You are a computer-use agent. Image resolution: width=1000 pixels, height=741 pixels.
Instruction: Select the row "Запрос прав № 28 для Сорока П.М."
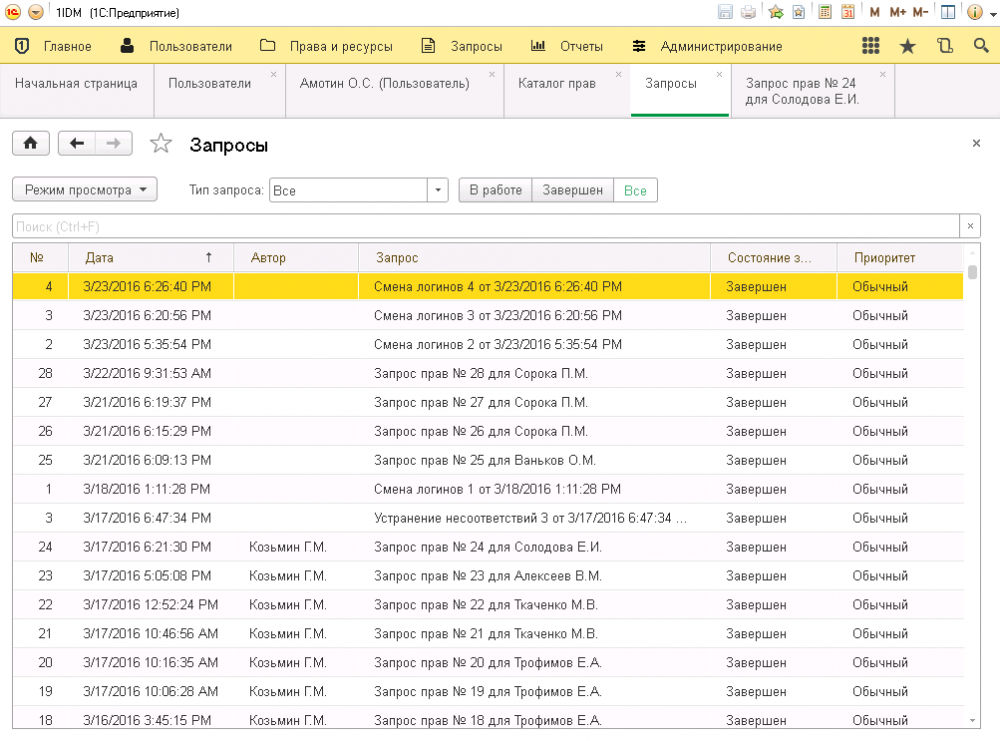click(x=480, y=374)
